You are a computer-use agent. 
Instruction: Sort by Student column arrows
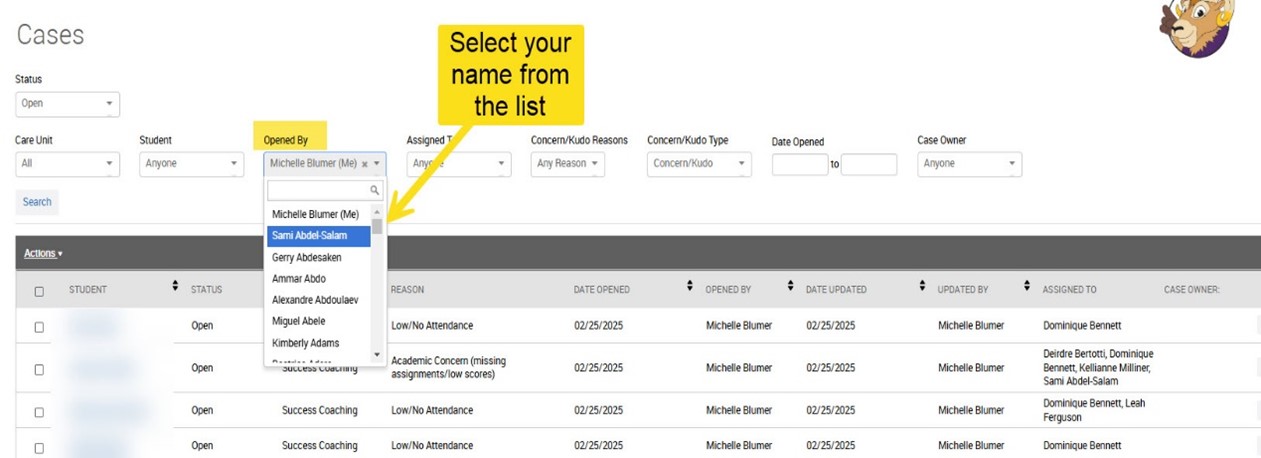(176, 289)
